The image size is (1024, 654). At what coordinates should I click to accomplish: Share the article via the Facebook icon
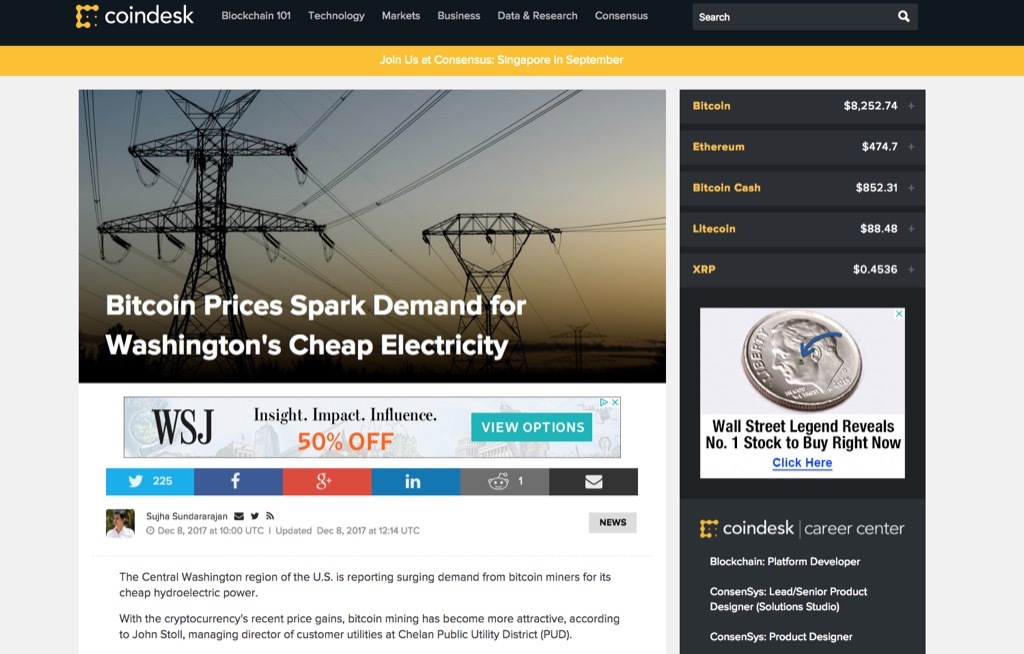[x=237, y=481]
